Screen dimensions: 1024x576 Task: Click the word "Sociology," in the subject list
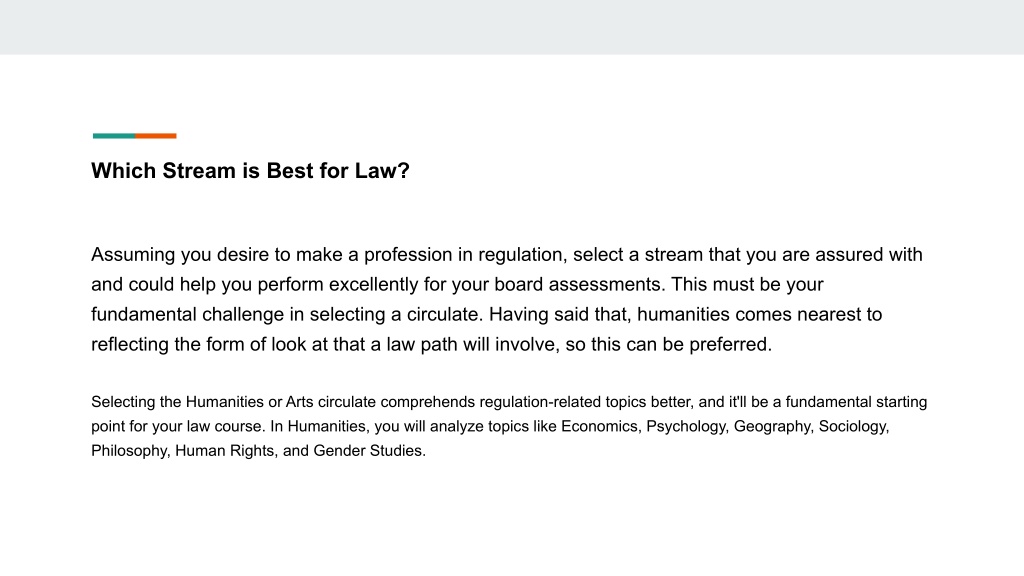pos(854,426)
